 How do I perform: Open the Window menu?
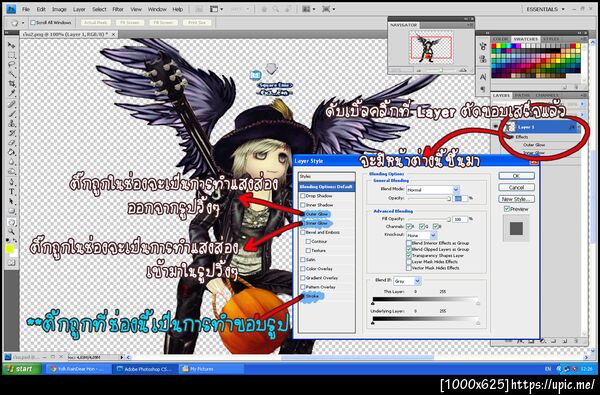157,9
